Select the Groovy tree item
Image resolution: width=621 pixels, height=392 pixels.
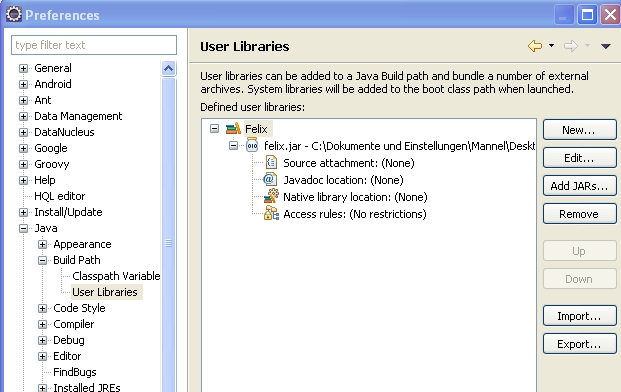coord(51,164)
